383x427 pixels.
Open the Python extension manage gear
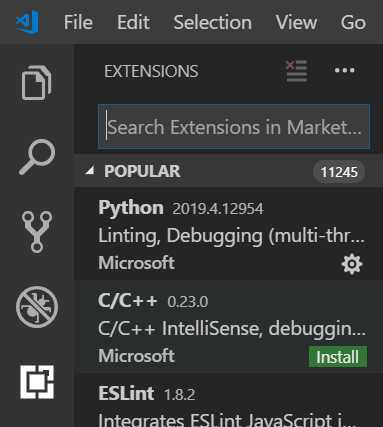(352, 264)
